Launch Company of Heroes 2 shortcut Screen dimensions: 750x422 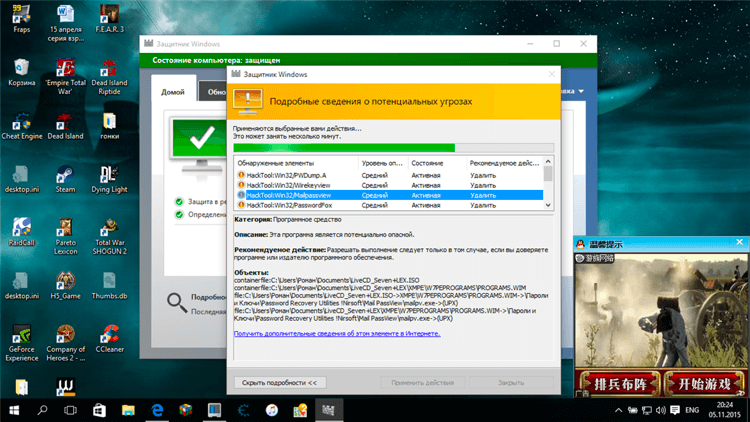66,343
